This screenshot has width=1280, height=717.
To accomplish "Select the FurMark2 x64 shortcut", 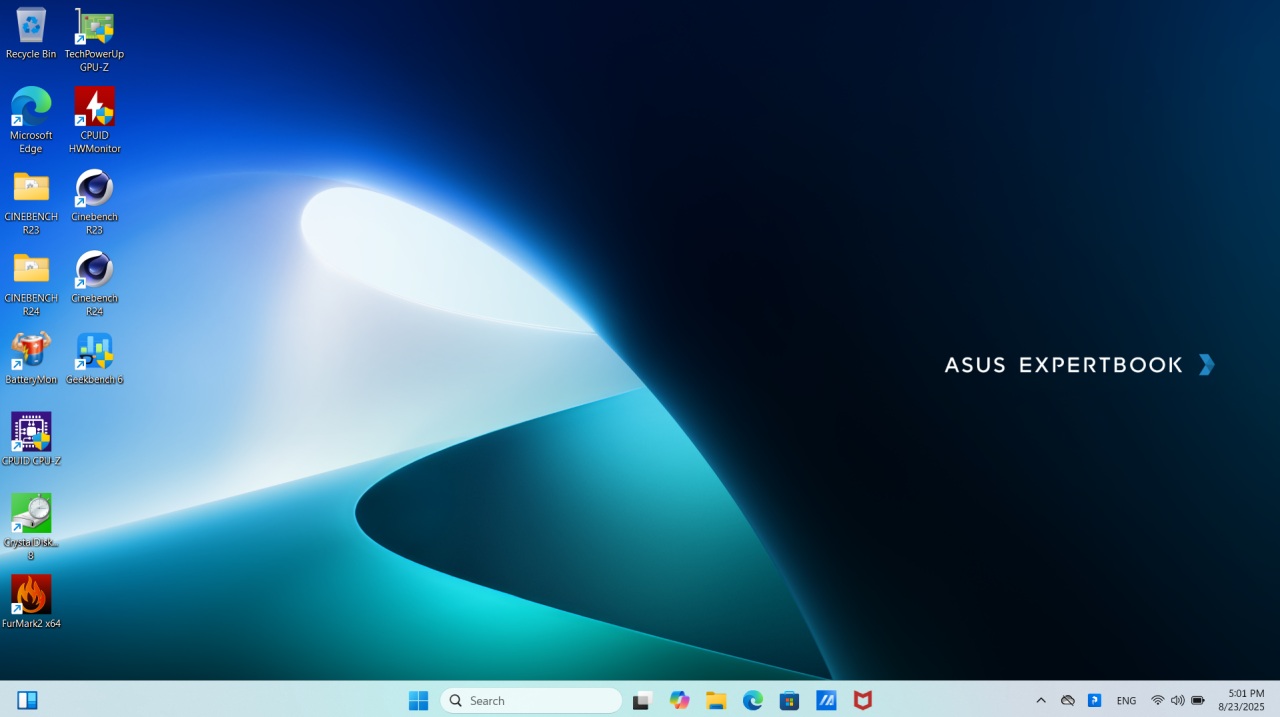I will point(31,596).
